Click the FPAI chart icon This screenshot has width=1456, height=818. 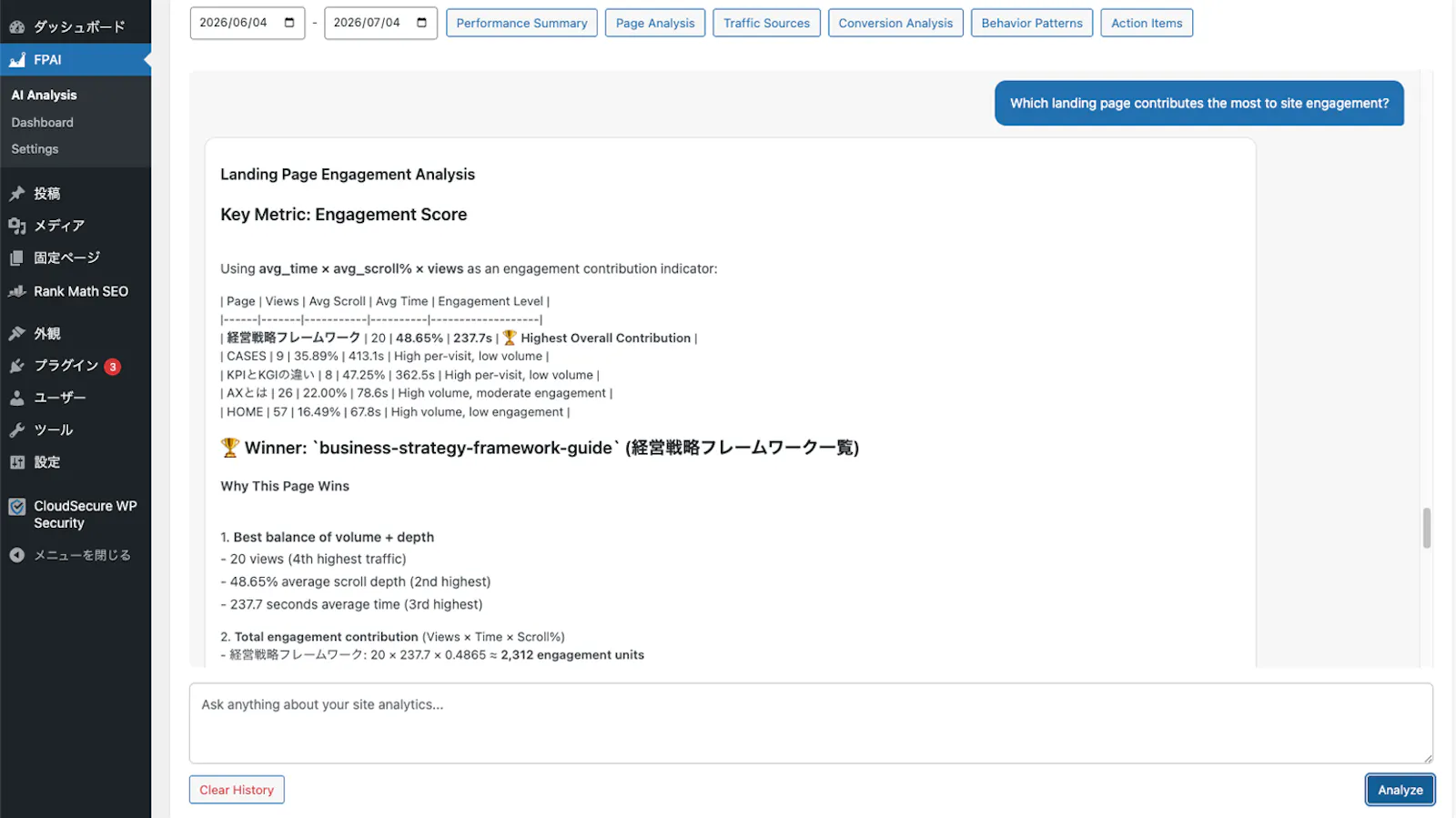click(16, 60)
